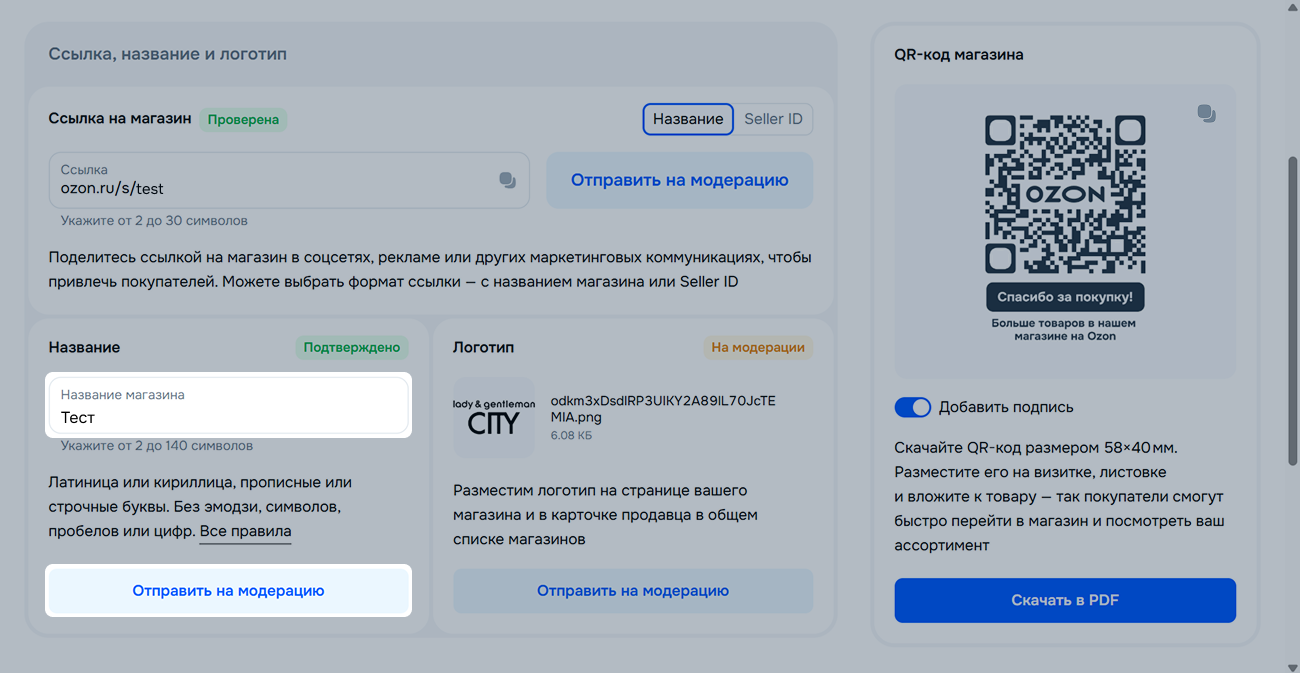
Task: Click the CITY logo thumbnail
Action: (x=493, y=417)
